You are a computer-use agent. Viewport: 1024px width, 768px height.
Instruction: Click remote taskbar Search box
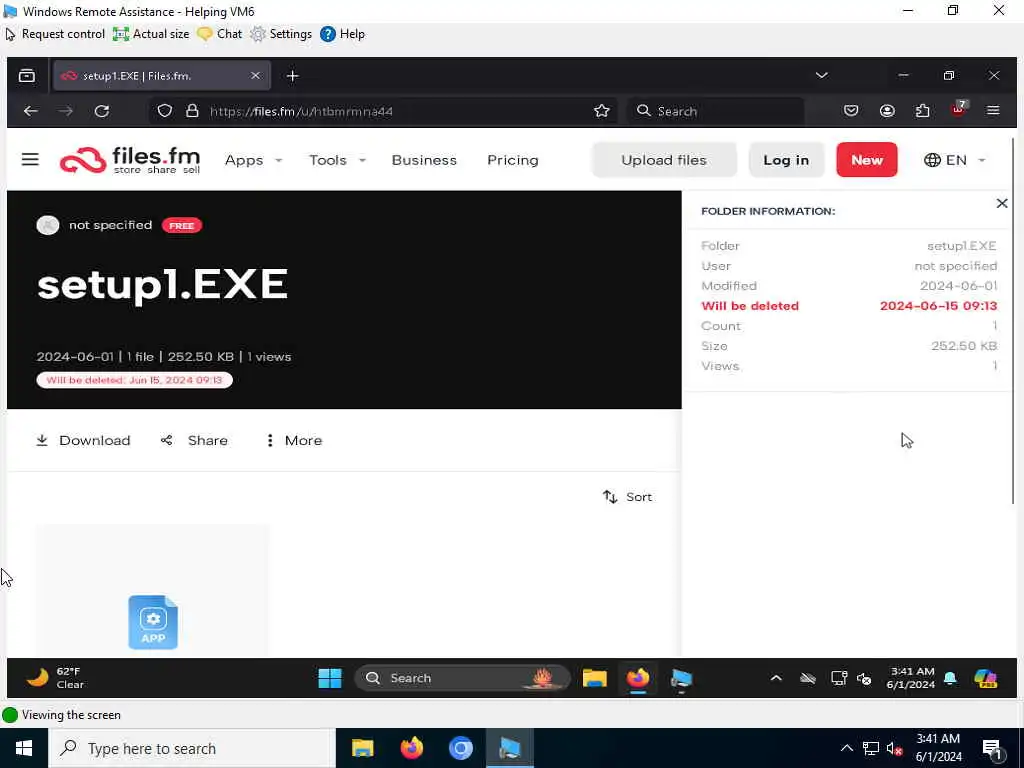pyautogui.click(x=462, y=678)
